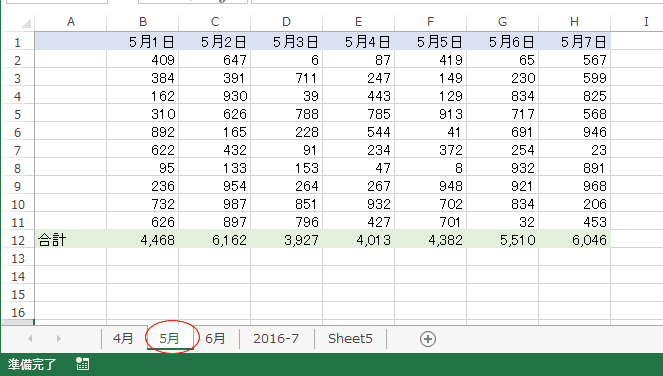The height and width of the screenshot is (376, 663).
Task: Select column H header
Action: (x=574, y=22)
